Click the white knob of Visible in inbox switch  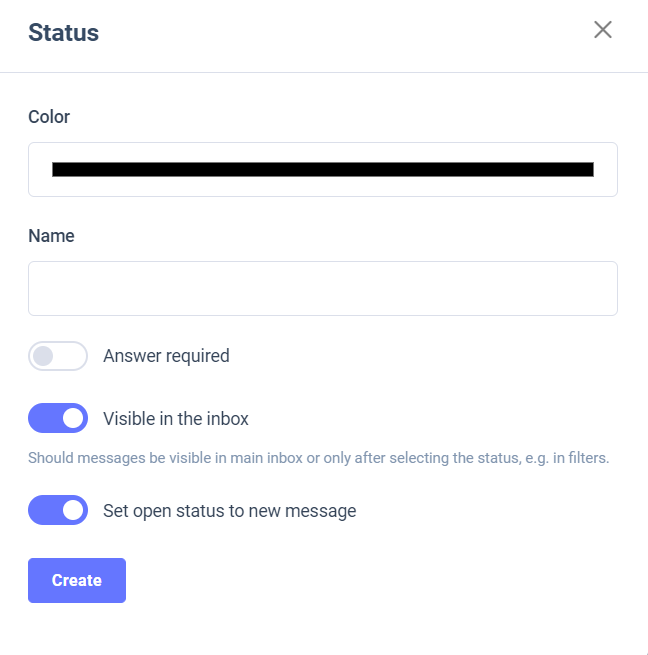pyautogui.click(x=73, y=418)
